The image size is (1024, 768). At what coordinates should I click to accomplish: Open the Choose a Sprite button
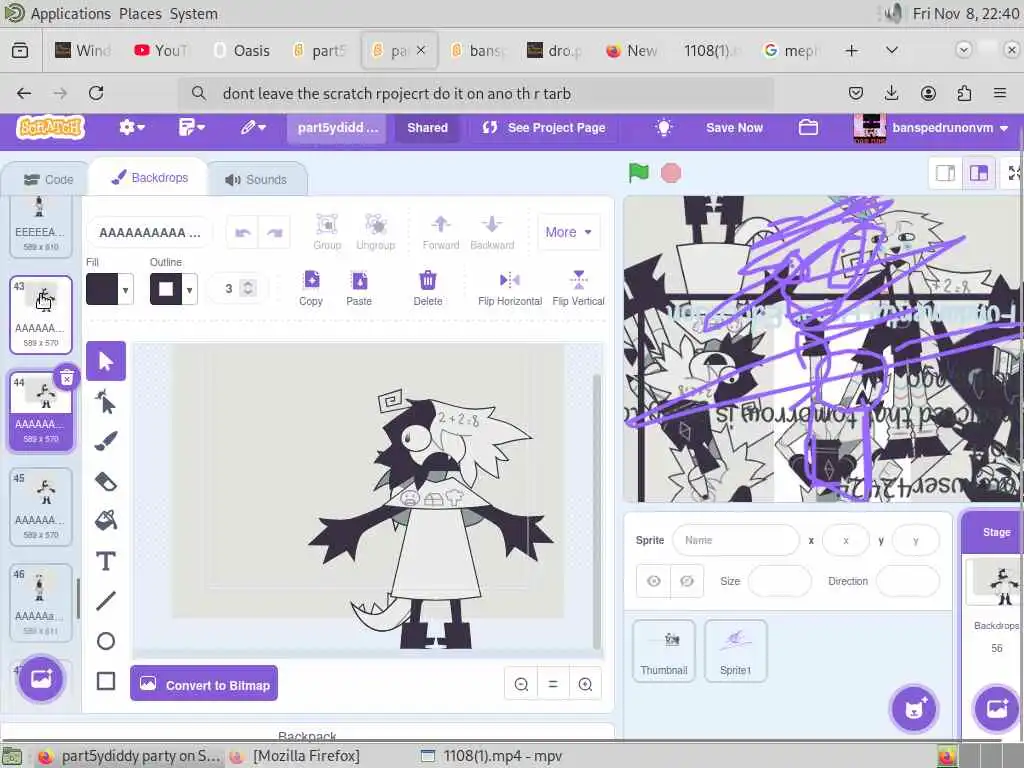tap(914, 709)
